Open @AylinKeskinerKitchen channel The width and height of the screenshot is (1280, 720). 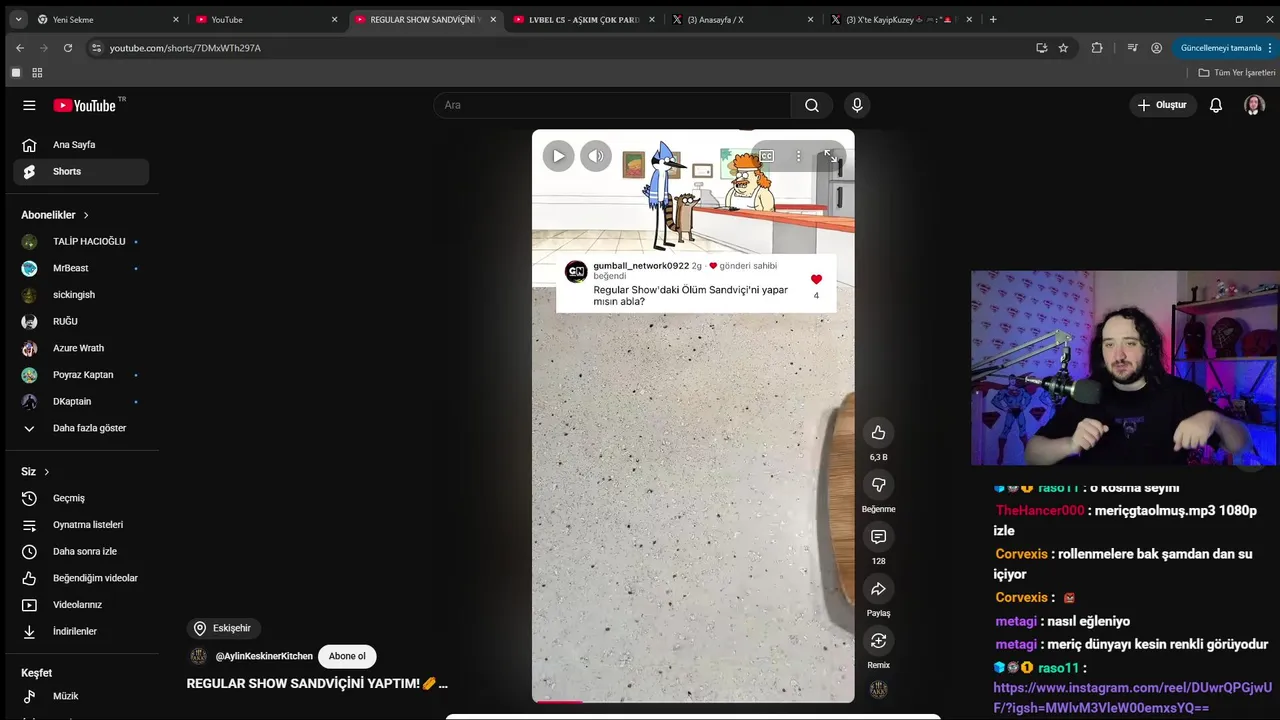tap(264, 657)
